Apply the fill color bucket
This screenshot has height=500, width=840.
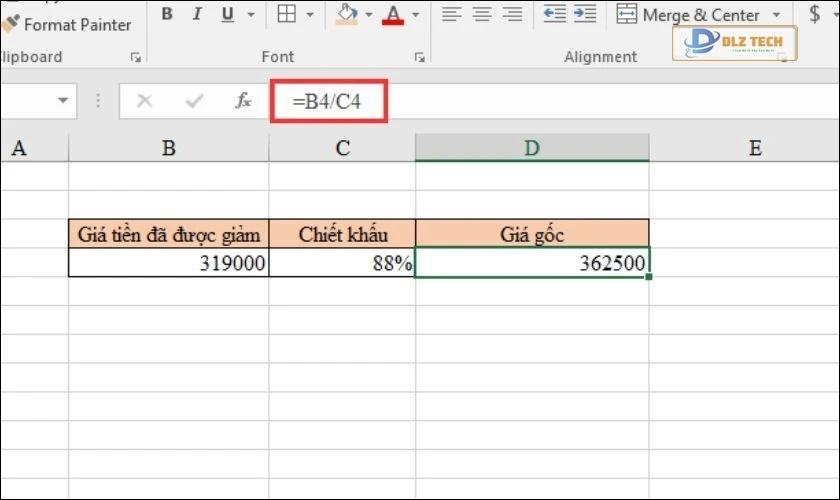point(347,14)
